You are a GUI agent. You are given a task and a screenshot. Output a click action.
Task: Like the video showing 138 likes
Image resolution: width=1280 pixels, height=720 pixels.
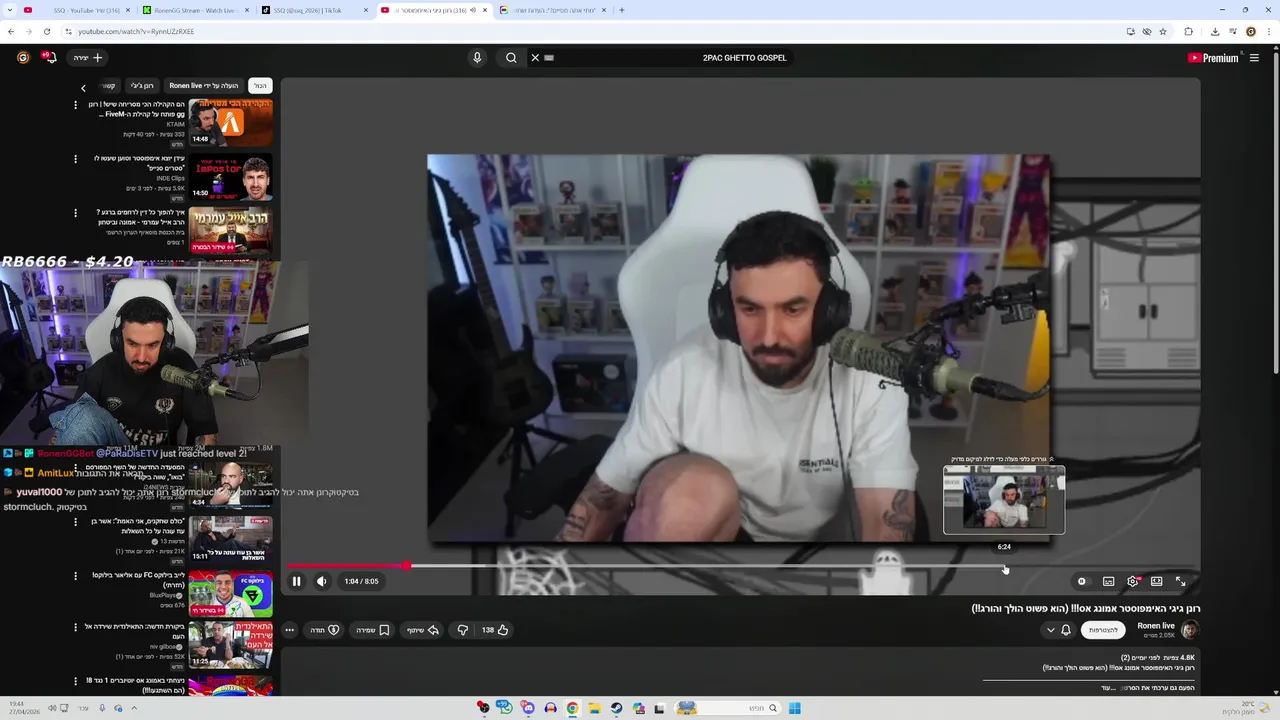coord(496,630)
